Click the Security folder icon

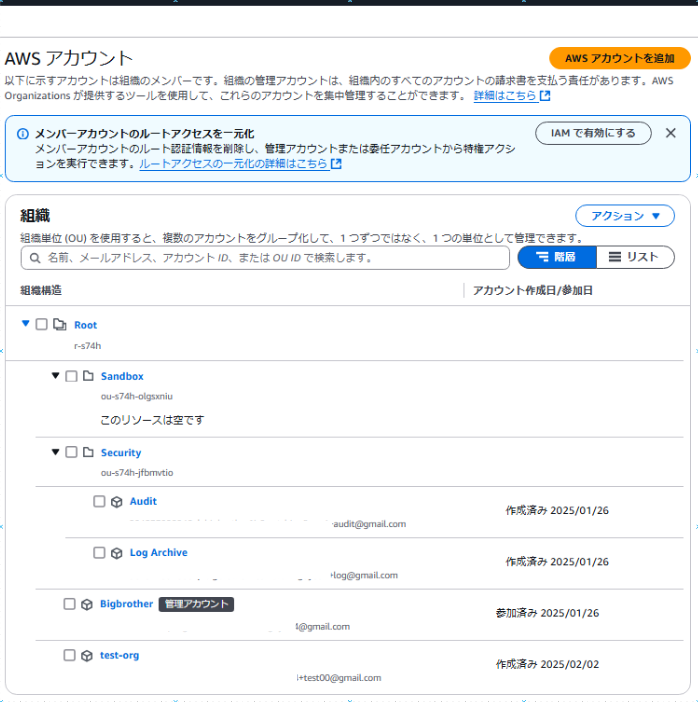88,452
